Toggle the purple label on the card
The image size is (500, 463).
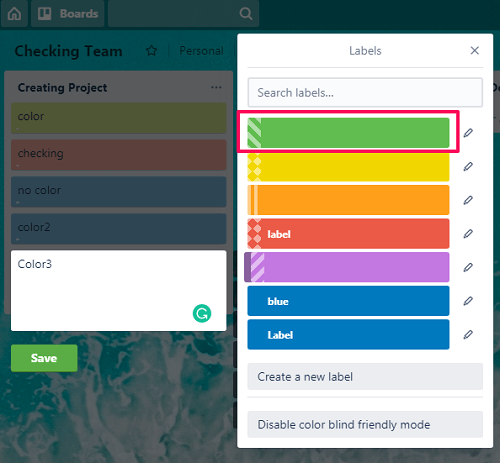pyautogui.click(x=347, y=267)
